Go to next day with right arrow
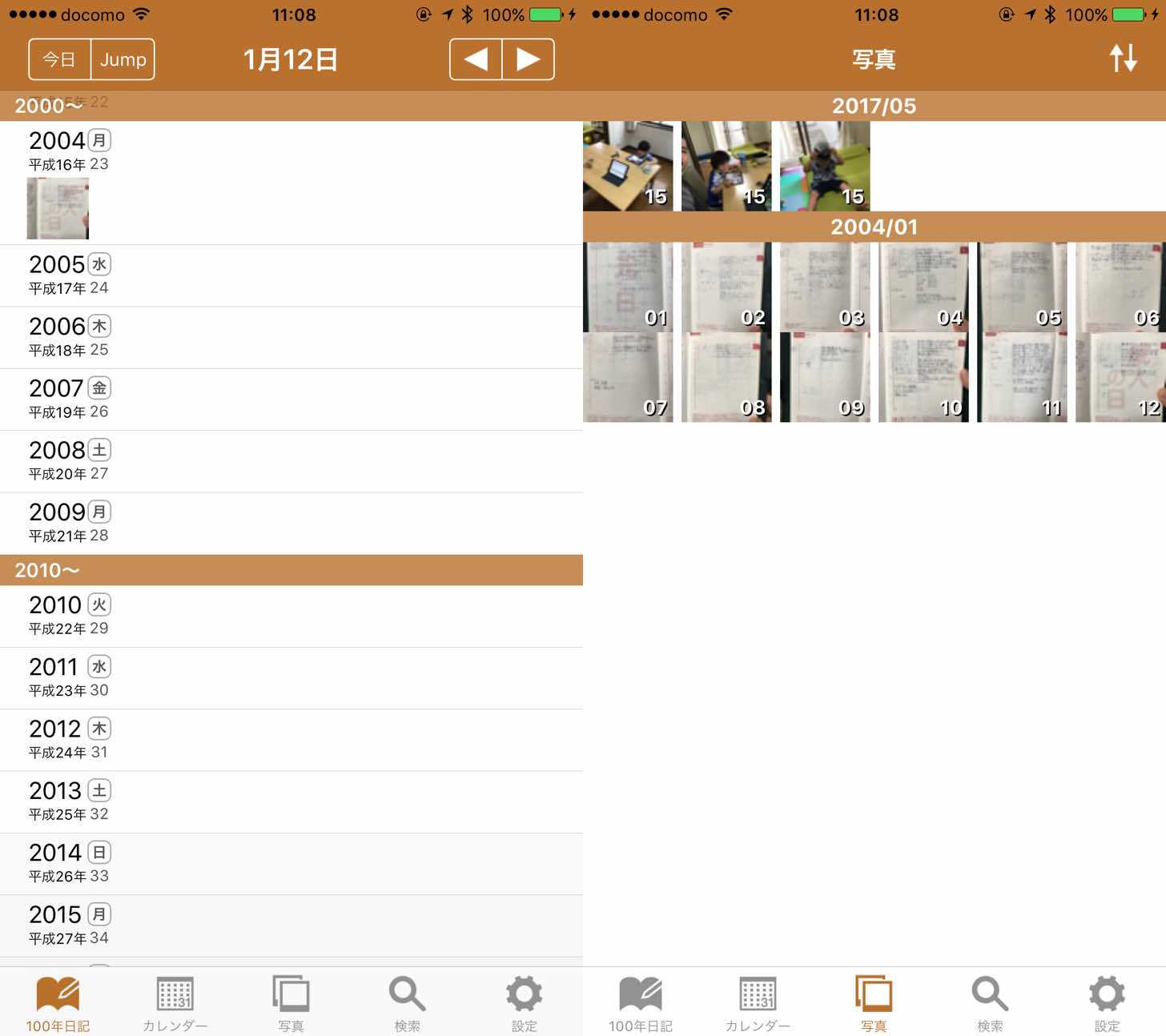This screenshot has width=1166, height=1036. [528, 59]
